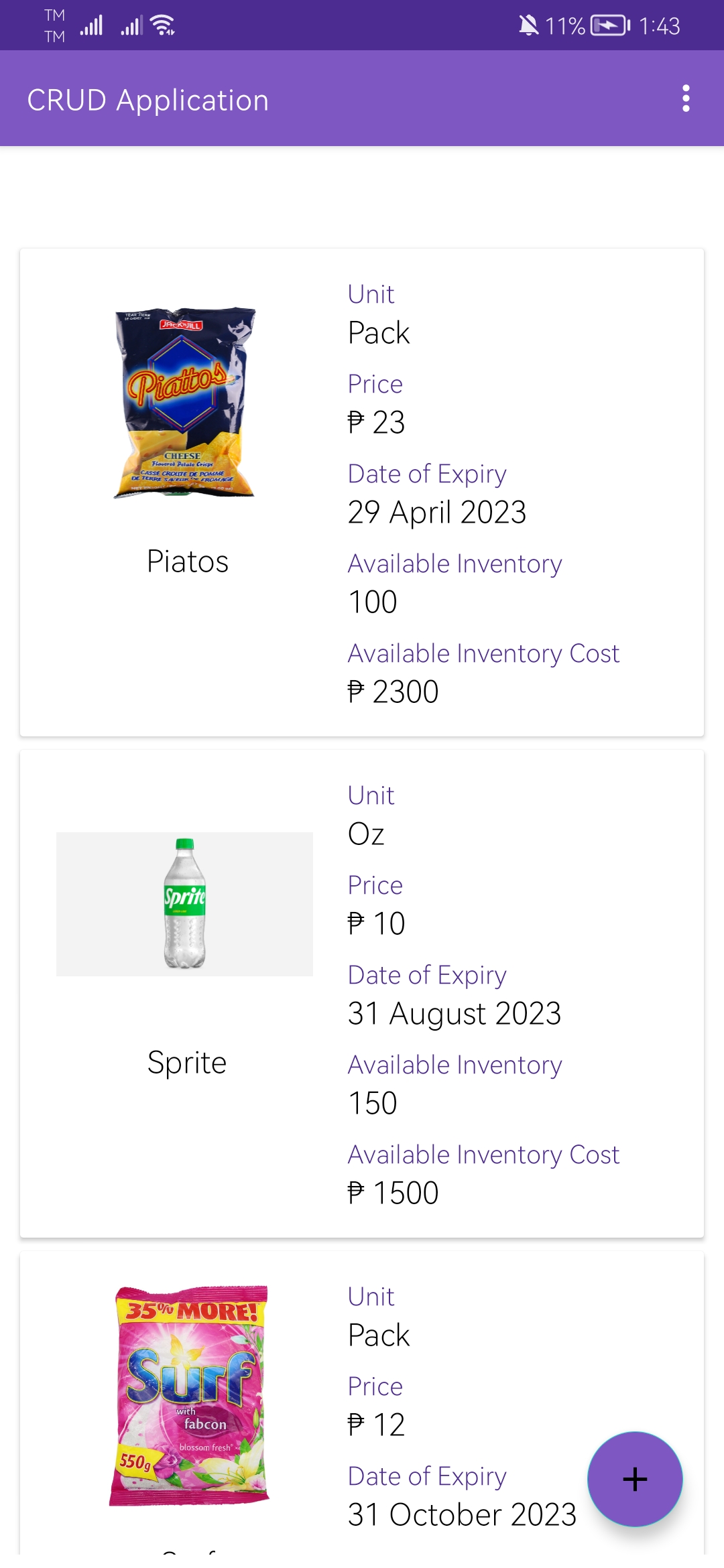Tap Sprite expiry date 31 August 2023
Screen dimensions: 724x1568
coord(454,1014)
